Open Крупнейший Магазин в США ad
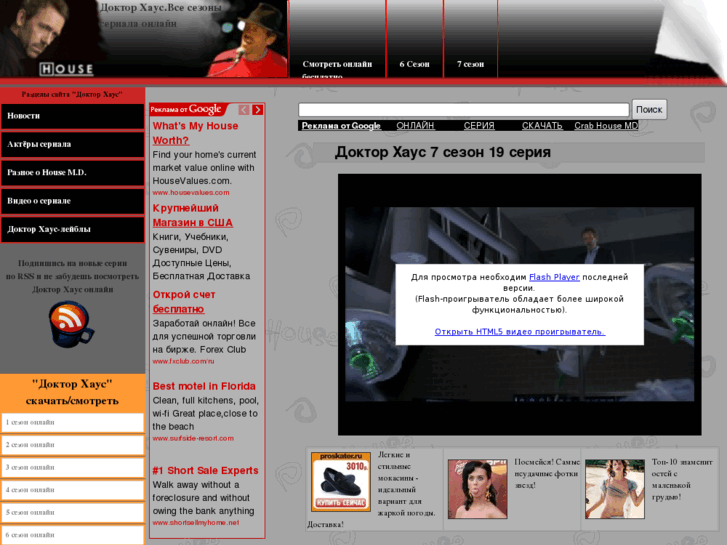Image resolution: width=727 pixels, height=545 pixels. pyautogui.click(x=192, y=215)
